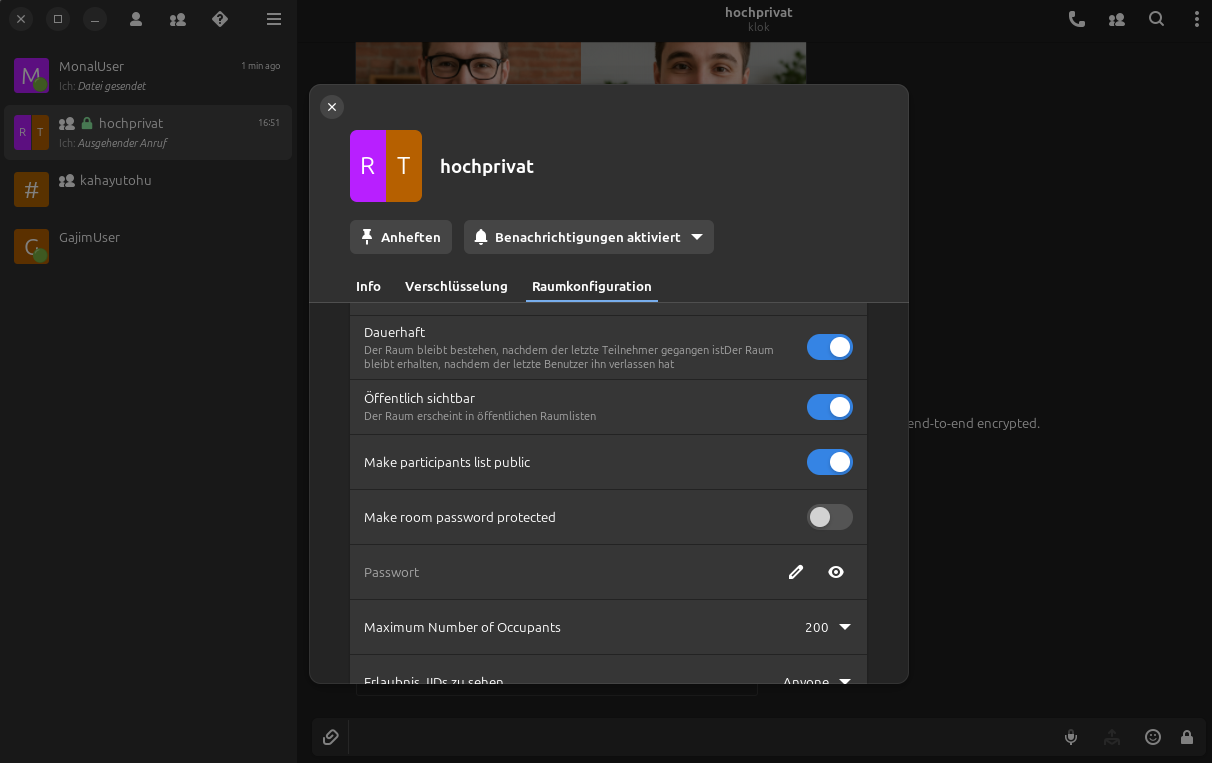Turn off Öffentlich sichtbar
This screenshot has width=1212, height=763.
click(x=829, y=407)
